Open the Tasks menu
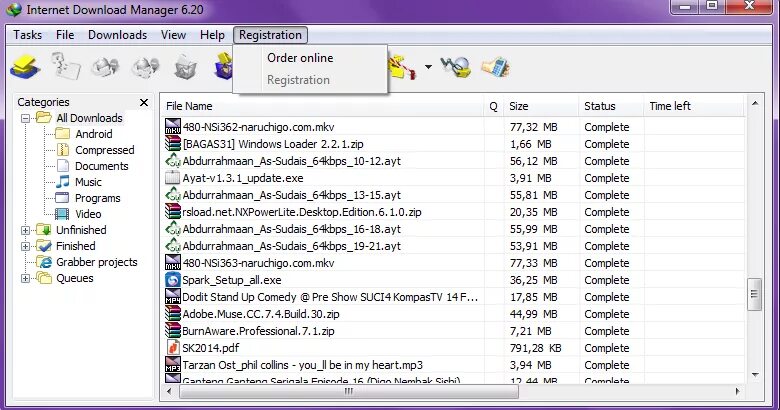This screenshot has height=410, width=780. tap(27, 35)
